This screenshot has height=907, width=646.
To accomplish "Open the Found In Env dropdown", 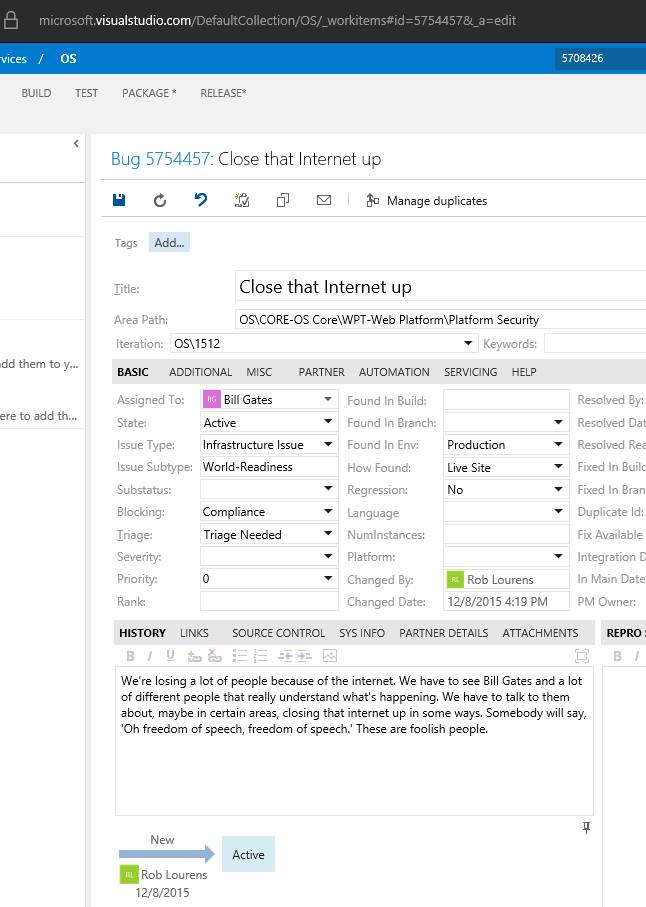I will click(x=558, y=444).
